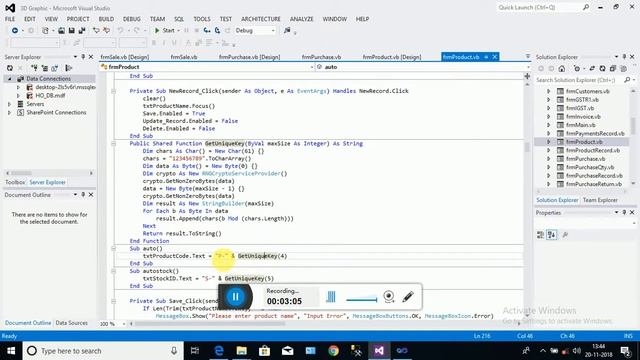Open the DEBUG menu
Screen dimensions: 640x360
coord(131,19)
